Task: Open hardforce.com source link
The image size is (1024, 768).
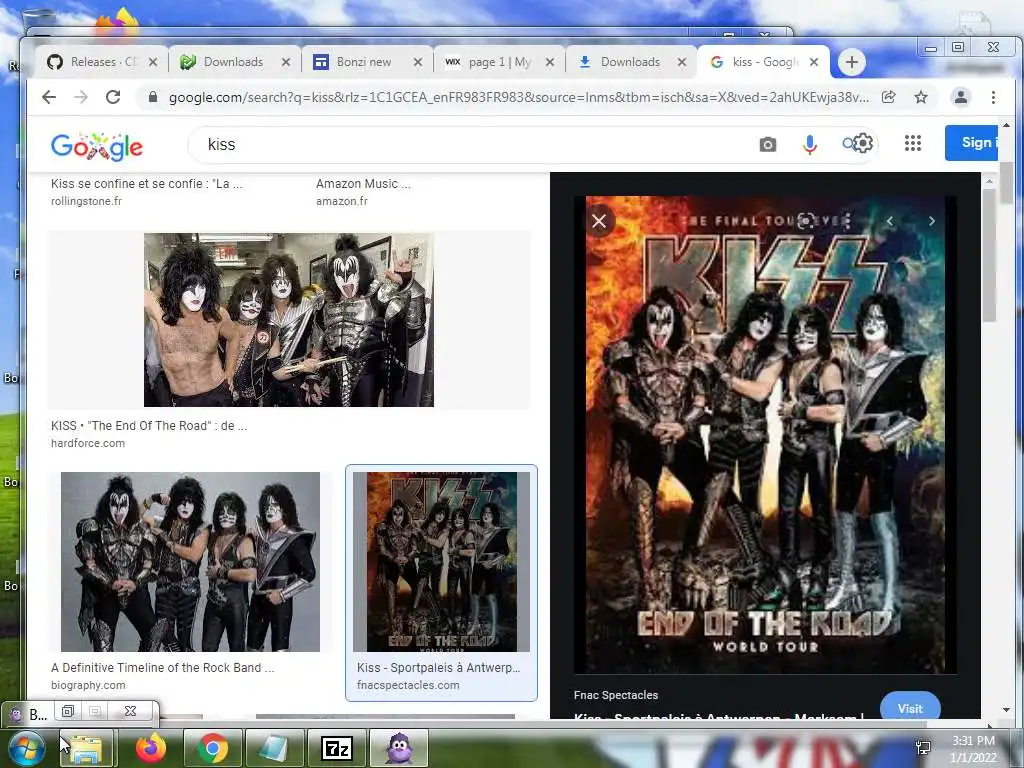Action: click(88, 443)
